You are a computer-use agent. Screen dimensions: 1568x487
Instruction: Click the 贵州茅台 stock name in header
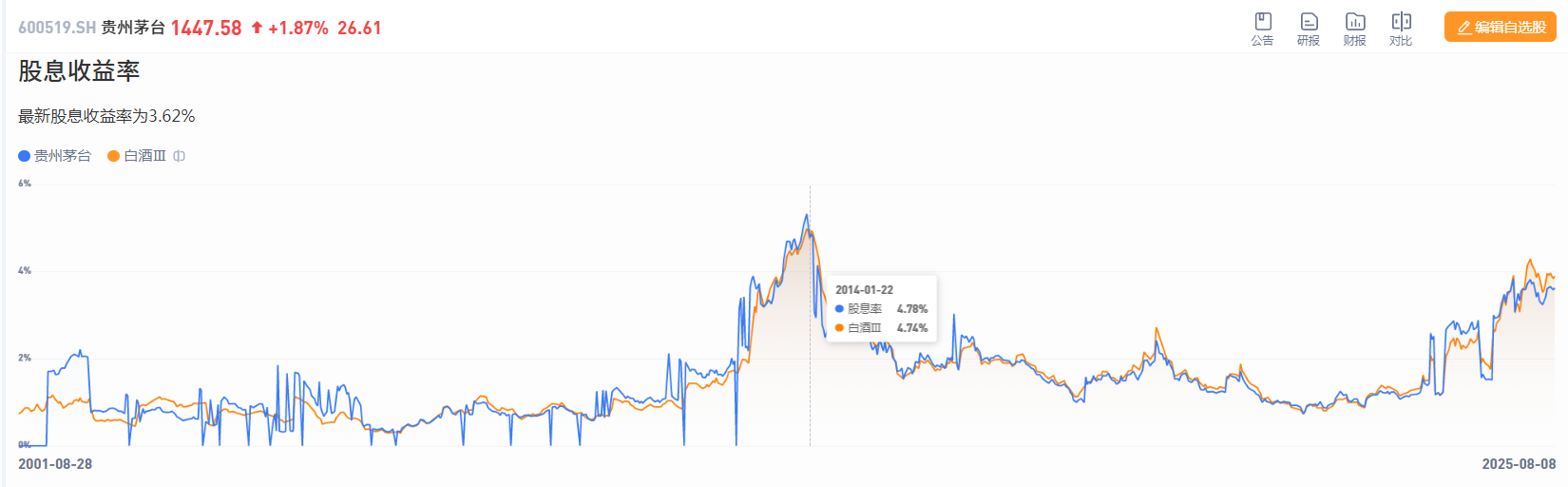point(133,28)
